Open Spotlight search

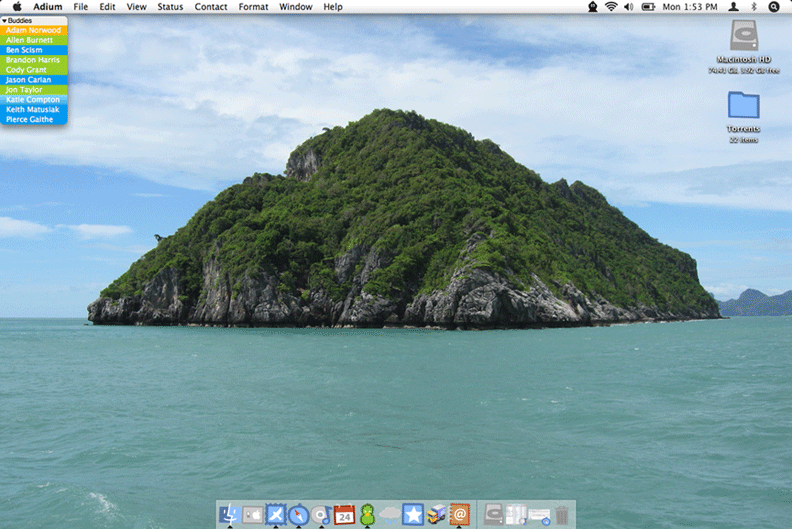click(x=774, y=7)
